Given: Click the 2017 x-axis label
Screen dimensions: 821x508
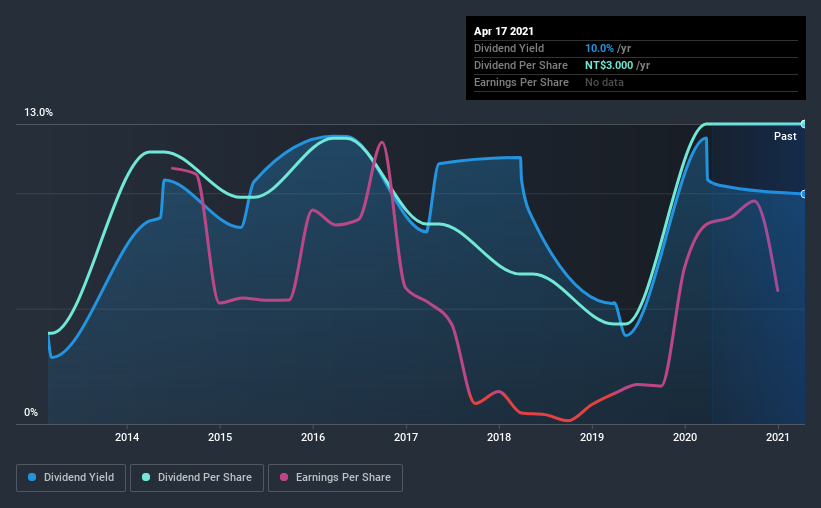Looking at the screenshot, I should pyautogui.click(x=406, y=437).
